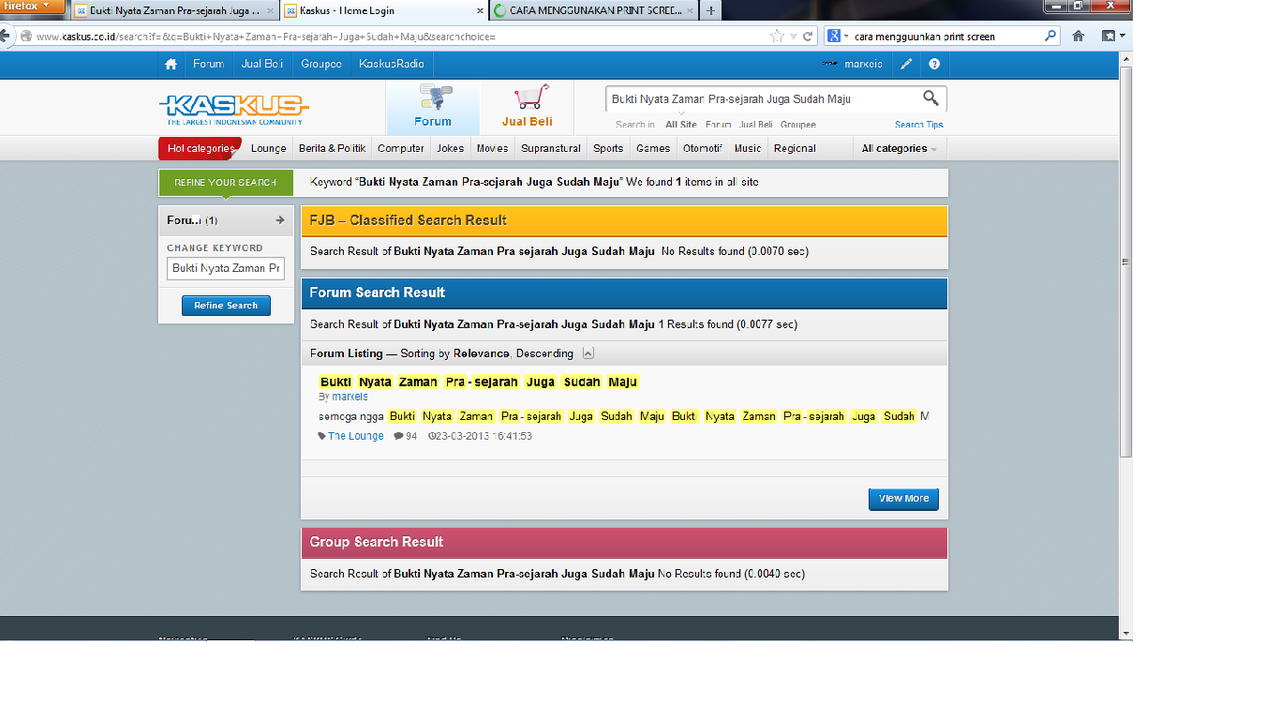Open Forum in the top blue bar
This screenshot has height=720, width=1280.
click(209, 64)
